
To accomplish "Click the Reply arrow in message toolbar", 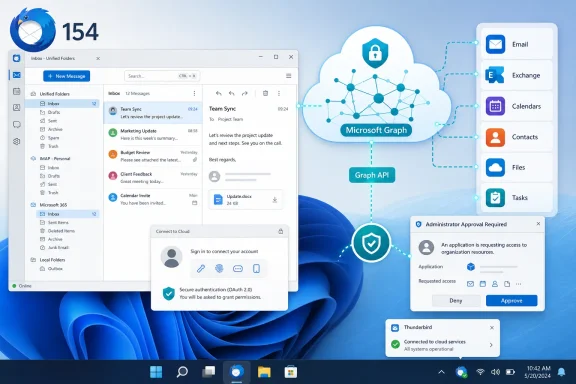I will point(219,93).
